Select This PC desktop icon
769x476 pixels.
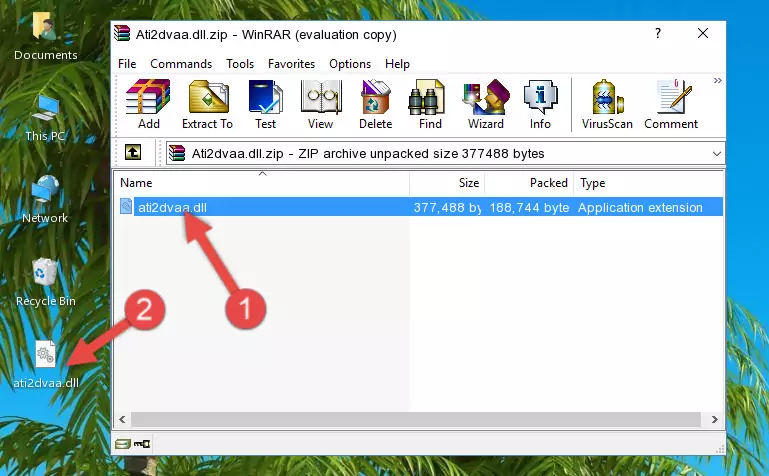(x=45, y=118)
